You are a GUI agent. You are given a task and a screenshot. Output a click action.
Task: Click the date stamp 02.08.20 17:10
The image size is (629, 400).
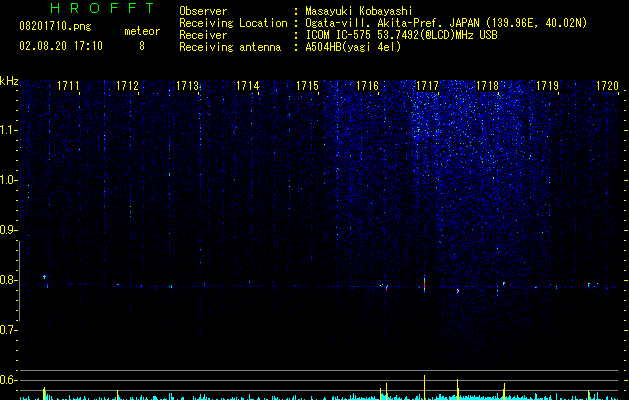61,46
